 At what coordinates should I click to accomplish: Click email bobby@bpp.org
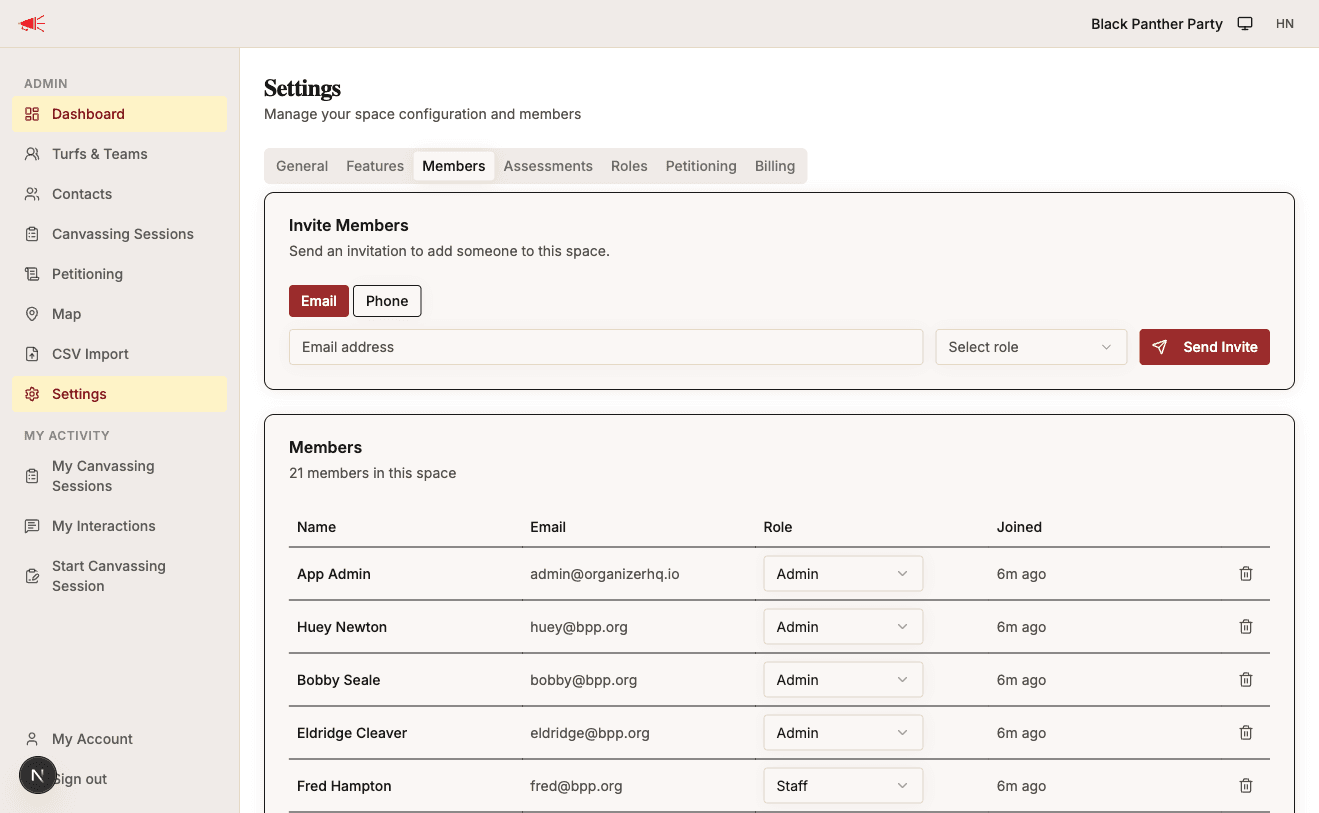click(584, 680)
